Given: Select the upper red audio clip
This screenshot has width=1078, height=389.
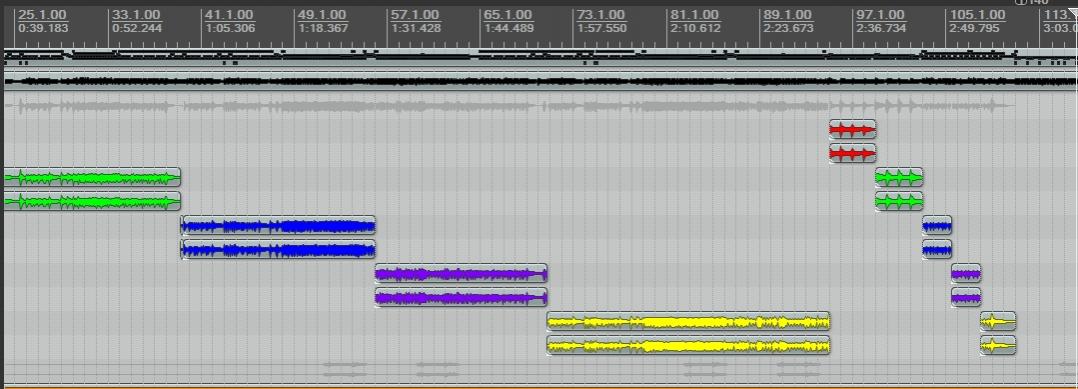Looking at the screenshot, I should coord(852,129).
